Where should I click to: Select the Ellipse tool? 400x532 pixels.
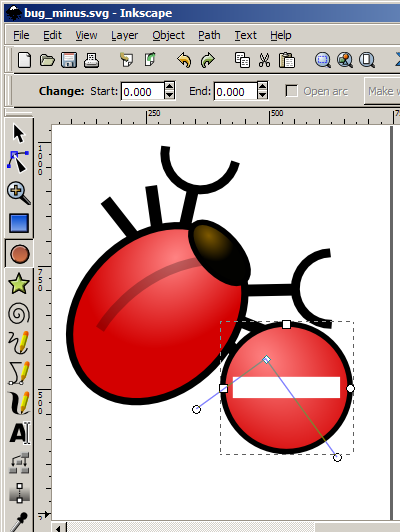pos(20,254)
